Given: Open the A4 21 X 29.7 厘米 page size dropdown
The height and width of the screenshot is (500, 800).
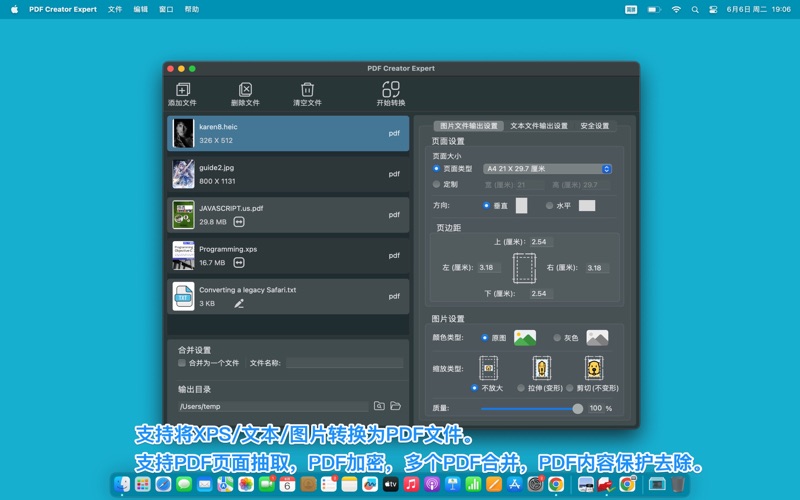Looking at the screenshot, I should tap(547, 169).
